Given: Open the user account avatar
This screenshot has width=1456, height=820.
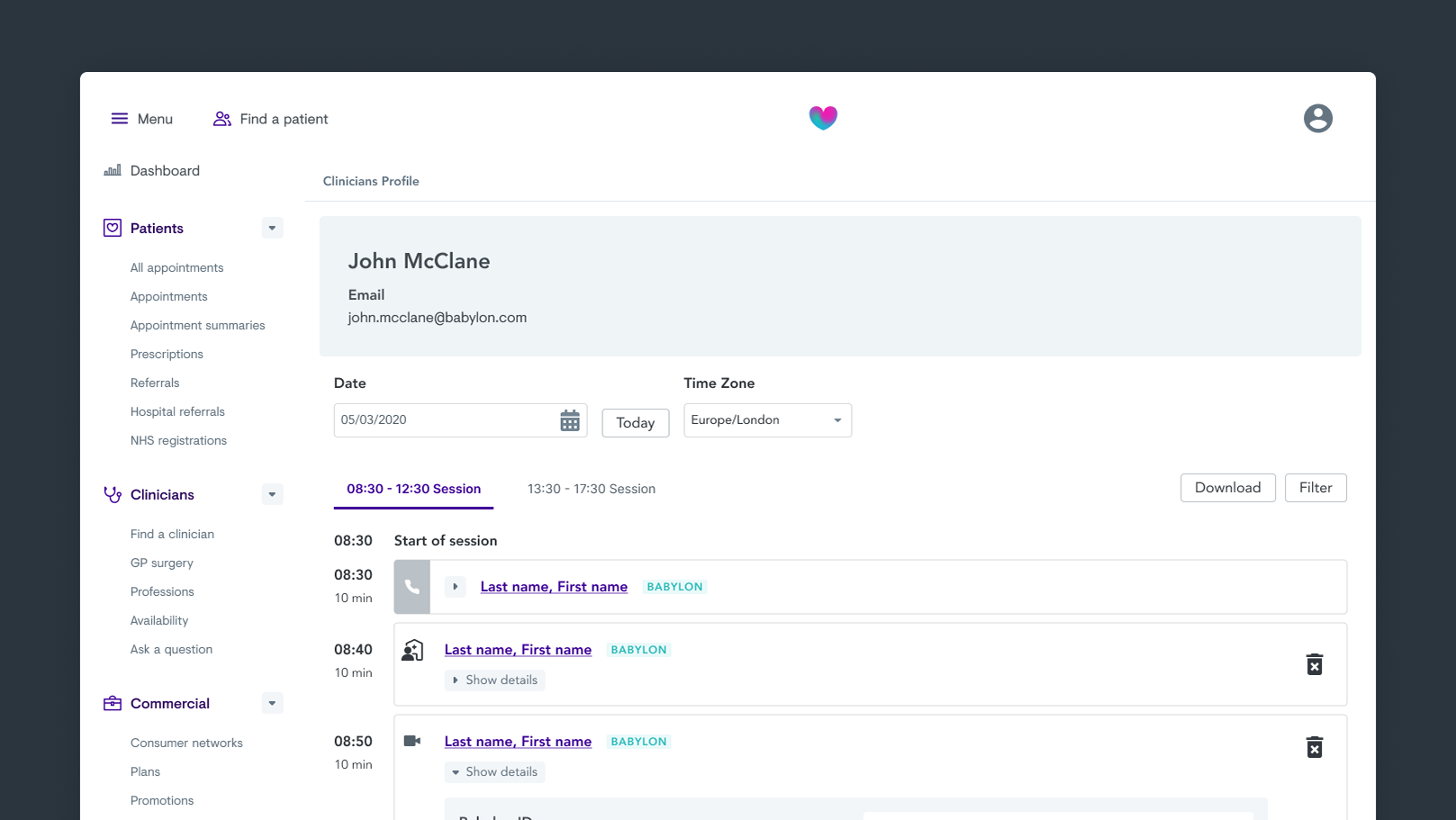Looking at the screenshot, I should point(1317,119).
